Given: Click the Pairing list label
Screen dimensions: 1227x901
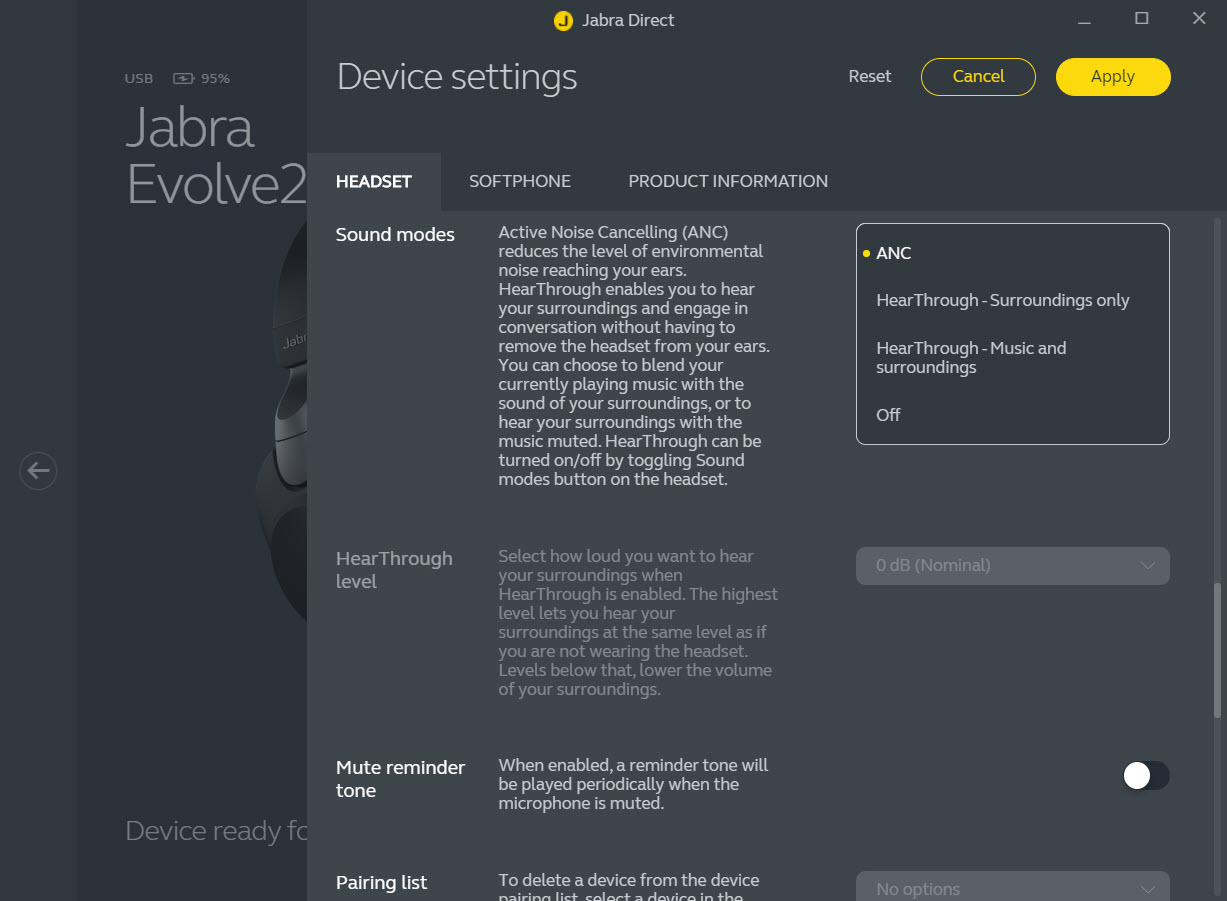Looking at the screenshot, I should [381, 883].
